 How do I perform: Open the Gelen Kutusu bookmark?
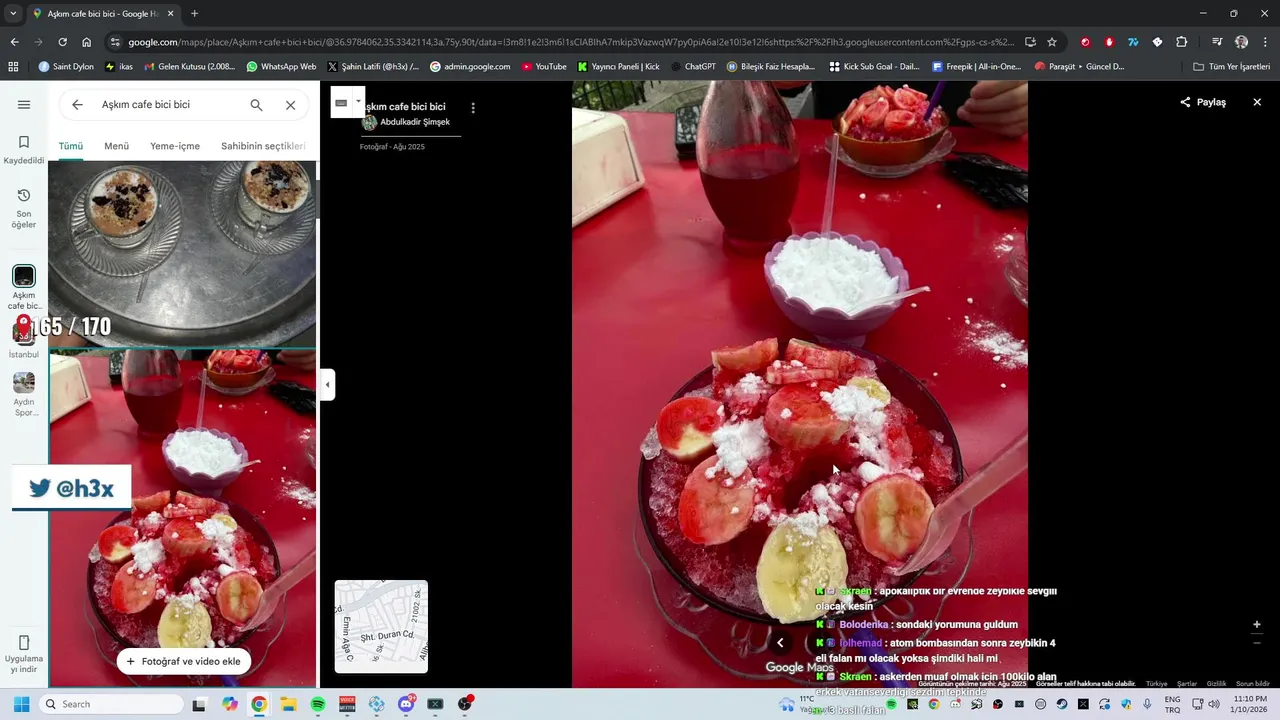click(x=190, y=67)
